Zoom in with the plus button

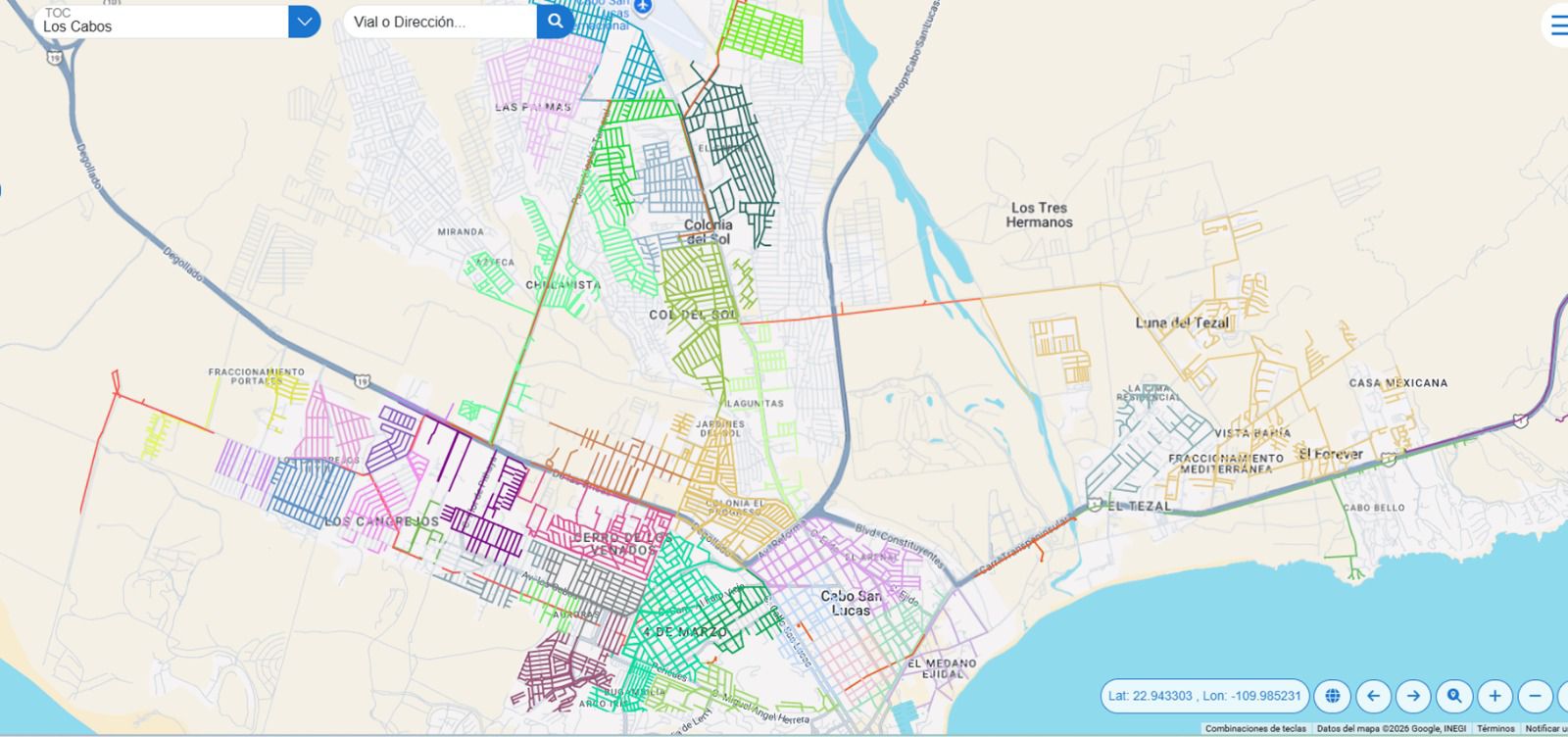click(x=1494, y=696)
